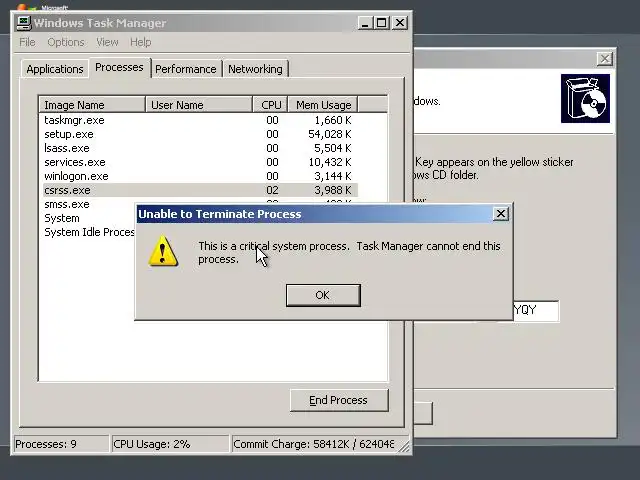Click the Processes: 9 status bar entry

point(61,444)
